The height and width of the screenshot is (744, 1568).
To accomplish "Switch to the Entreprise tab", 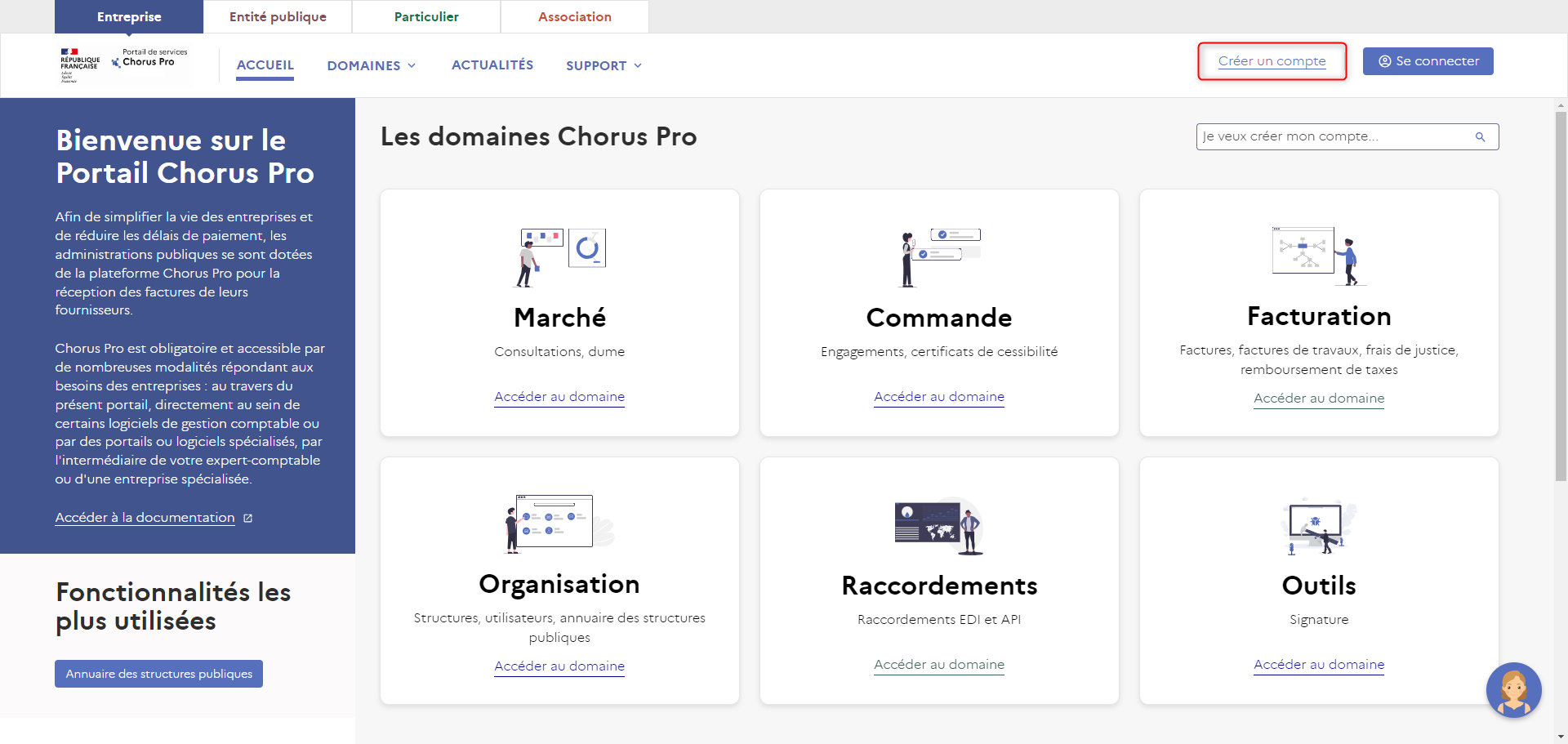I will pos(129,16).
